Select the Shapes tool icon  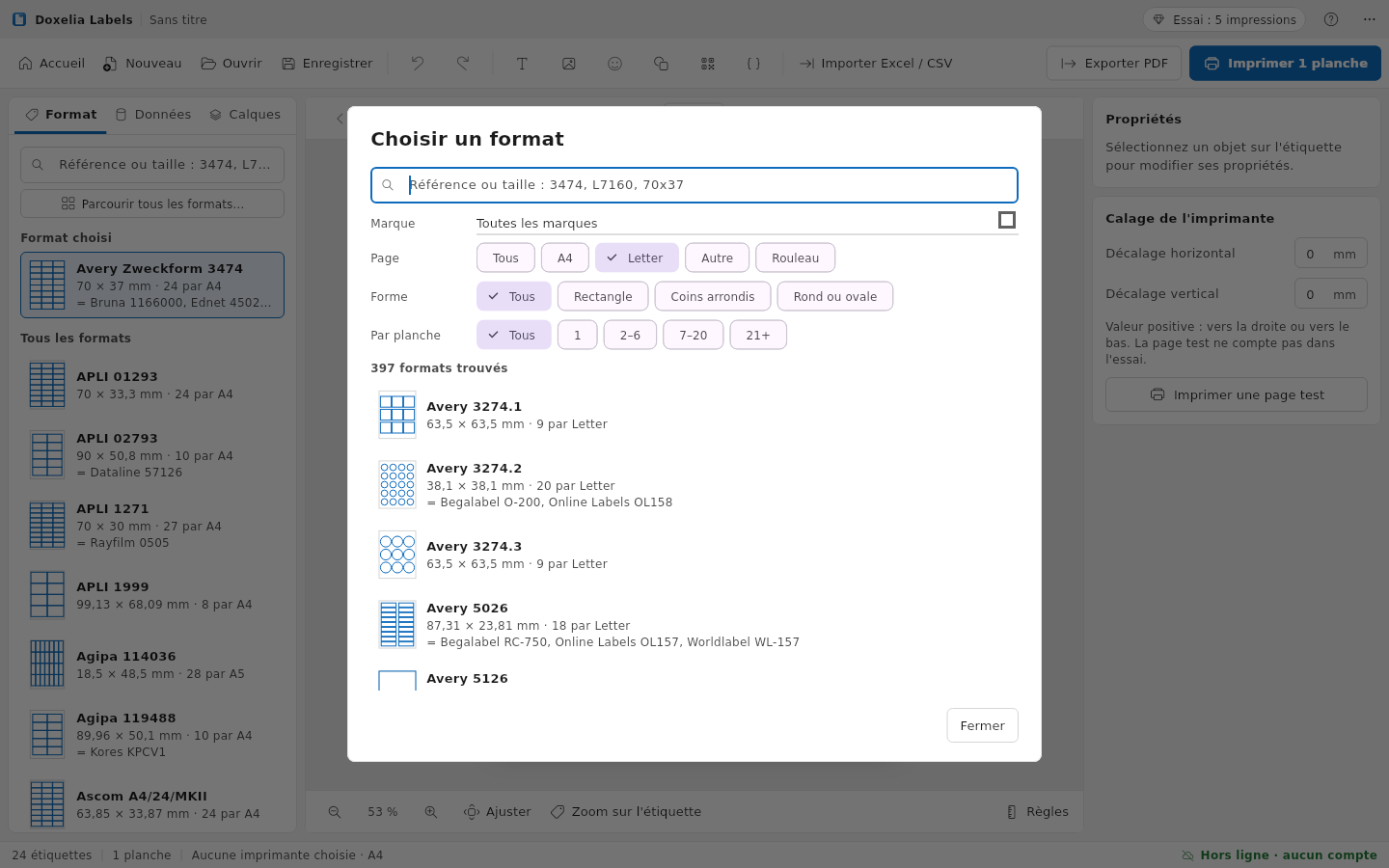661,64
